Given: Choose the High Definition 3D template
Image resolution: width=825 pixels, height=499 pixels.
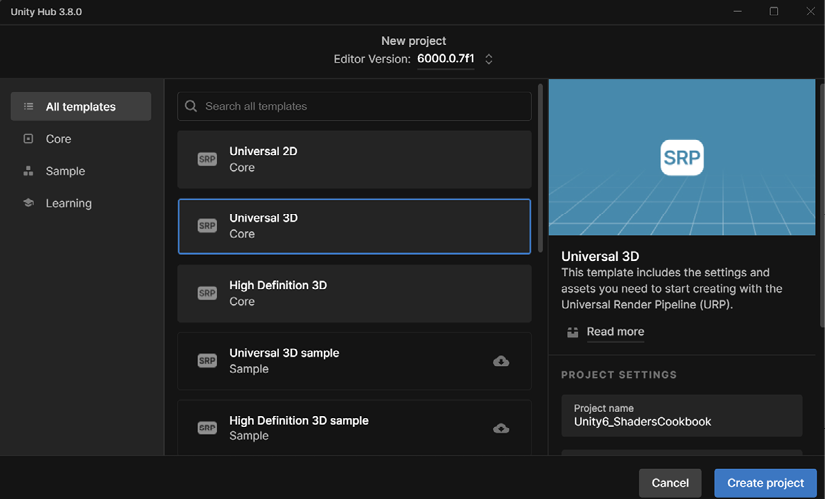Looking at the screenshot, I should pyautogui.click(x=354, y=294).
